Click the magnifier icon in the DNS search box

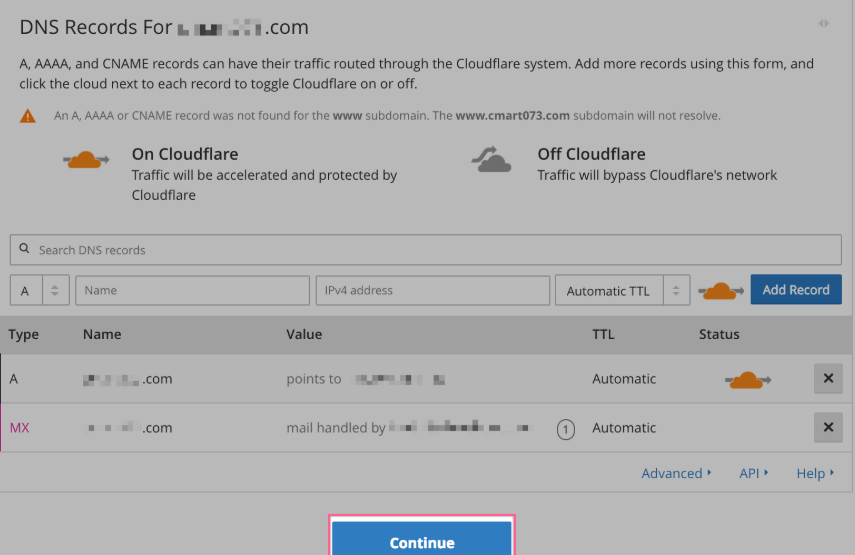pos(24,250)
